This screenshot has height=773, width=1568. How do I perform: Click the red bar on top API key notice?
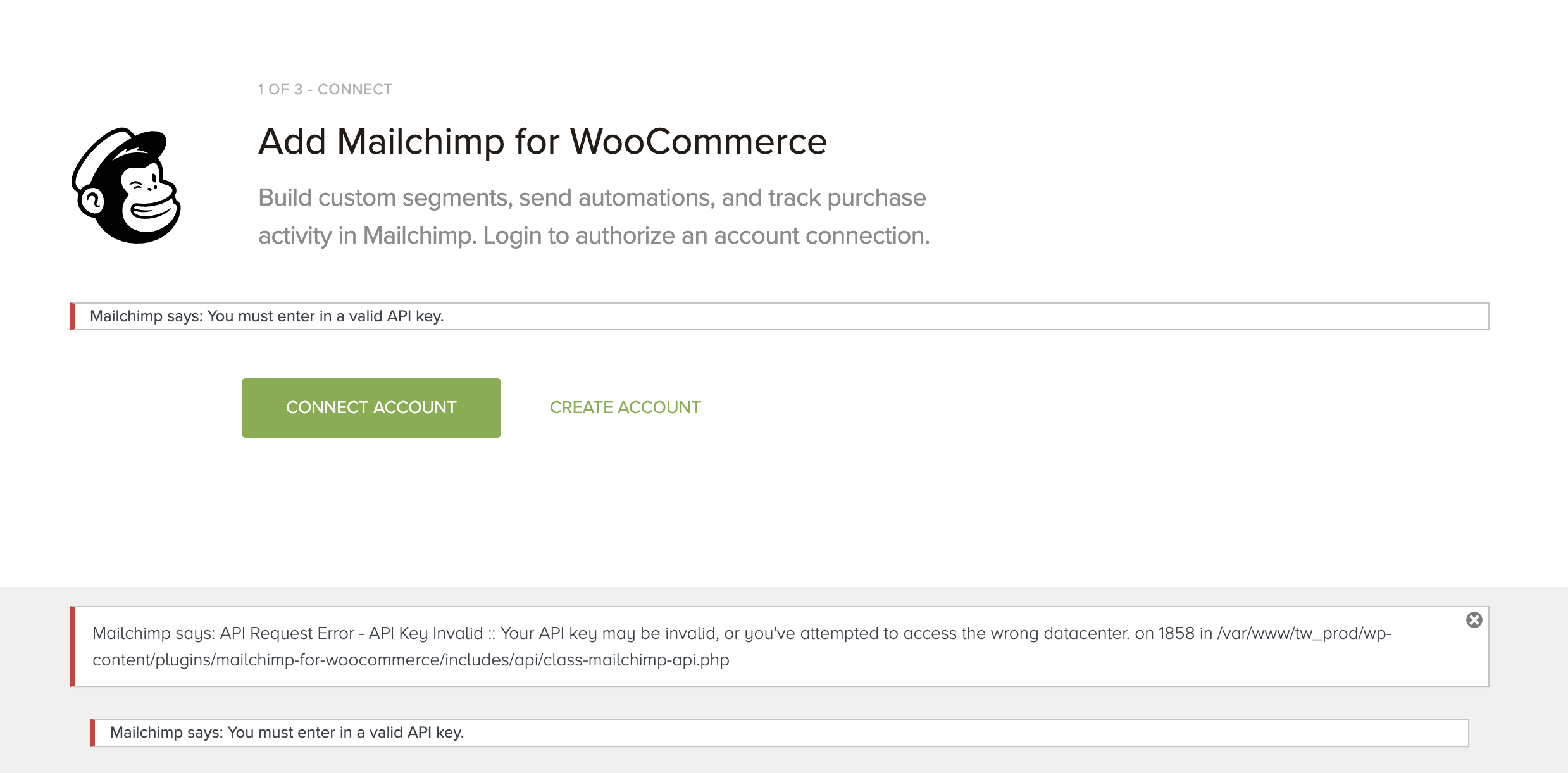(x=72, y=316)
